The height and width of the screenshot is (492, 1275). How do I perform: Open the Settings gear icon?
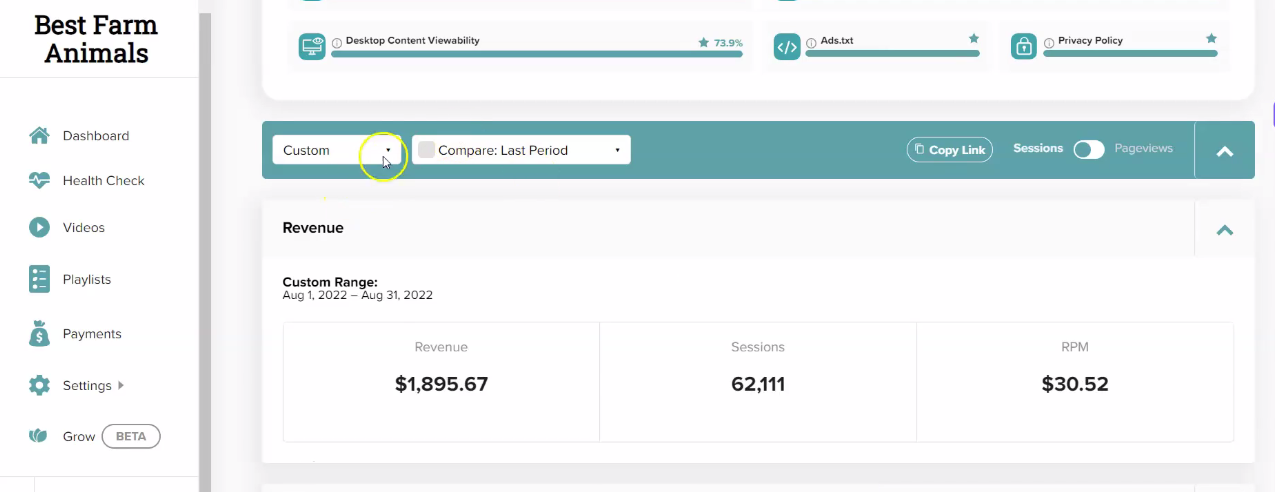tap(39, 385)
